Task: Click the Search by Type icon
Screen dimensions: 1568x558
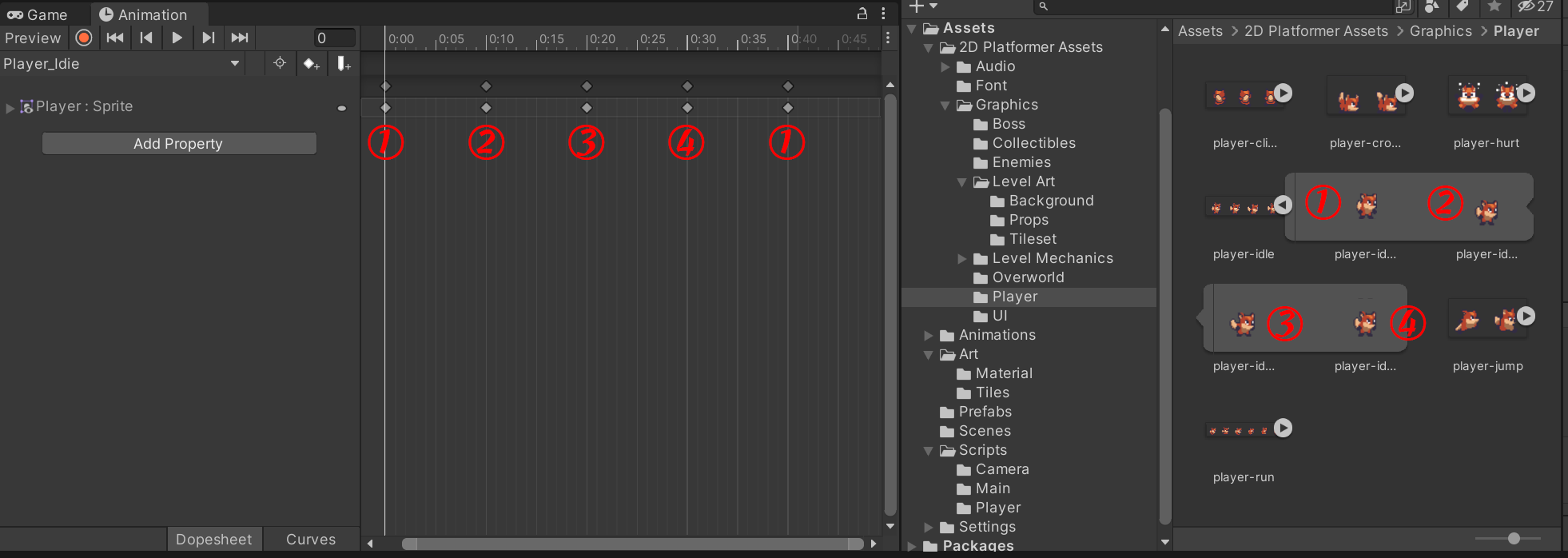Action: tap(1431, 6)
